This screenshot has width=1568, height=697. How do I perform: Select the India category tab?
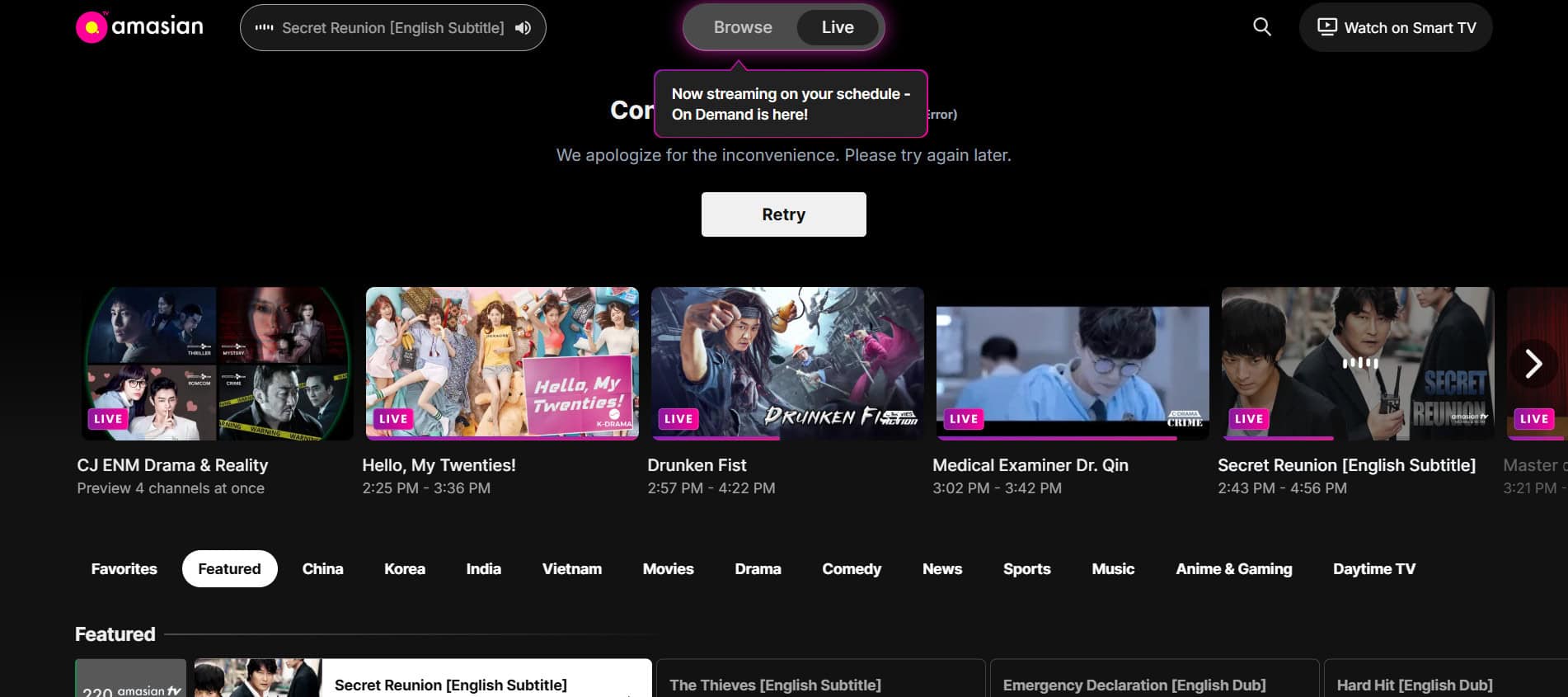click(x=484, y=569)
